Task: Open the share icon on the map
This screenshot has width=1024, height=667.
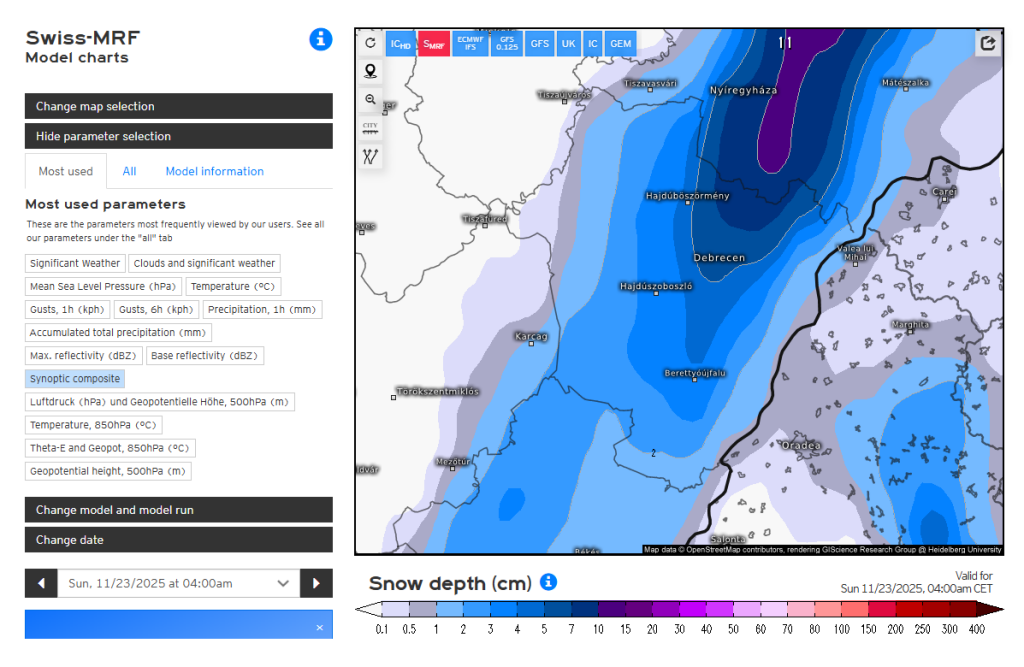Action: coord(988,43)
